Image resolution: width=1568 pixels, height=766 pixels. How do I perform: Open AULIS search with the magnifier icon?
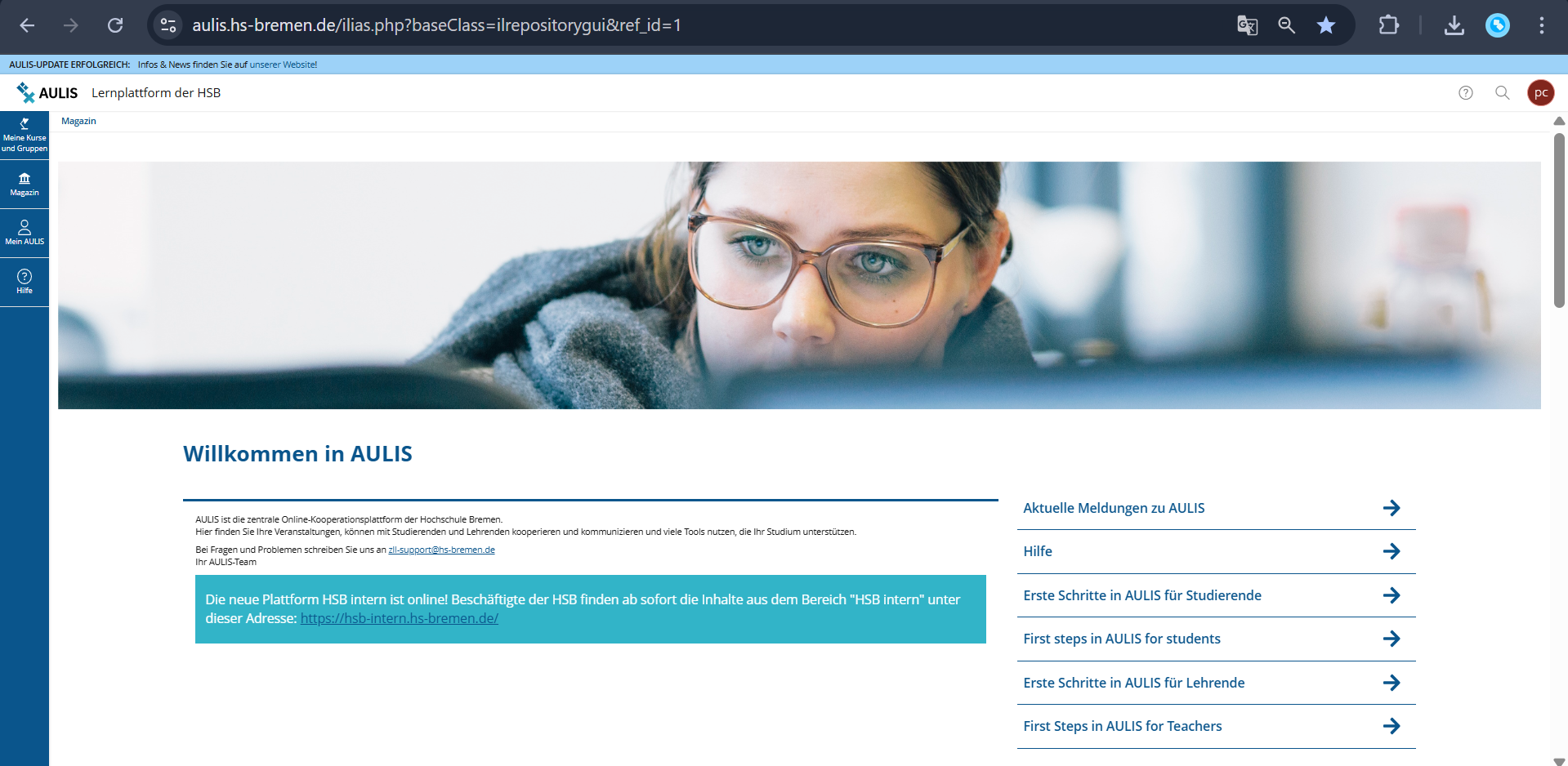[1503, 92]
